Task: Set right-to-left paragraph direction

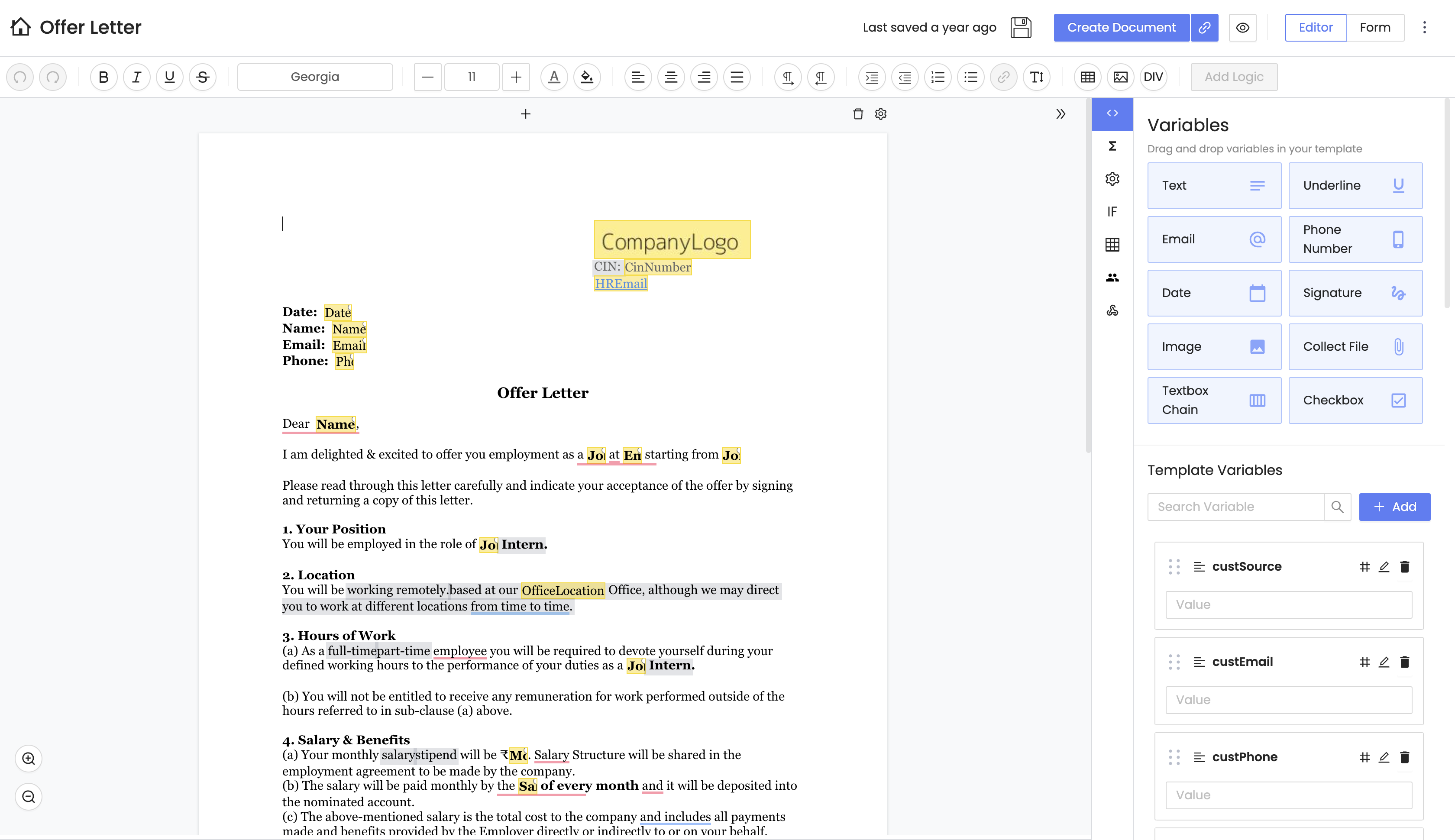Action: [821, 77]
